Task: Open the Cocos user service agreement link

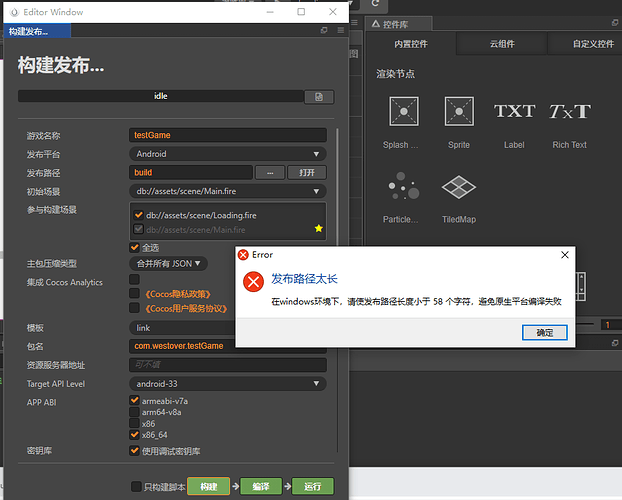Action: click(186, 308)
